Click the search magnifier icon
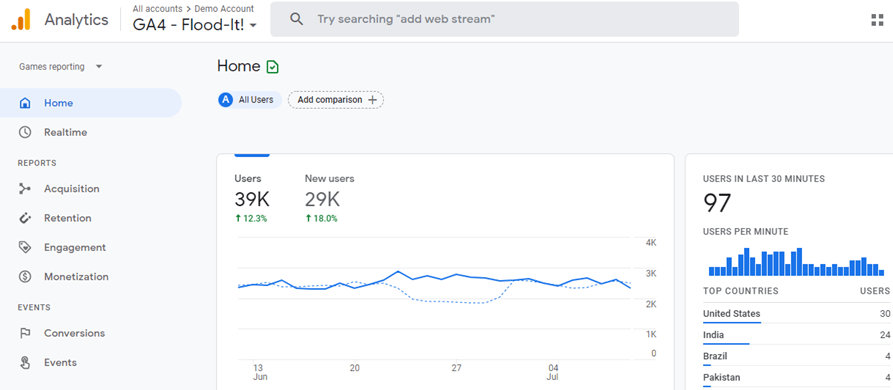The width and height of the screenshot is (893, 390). [x=296, y=19]
